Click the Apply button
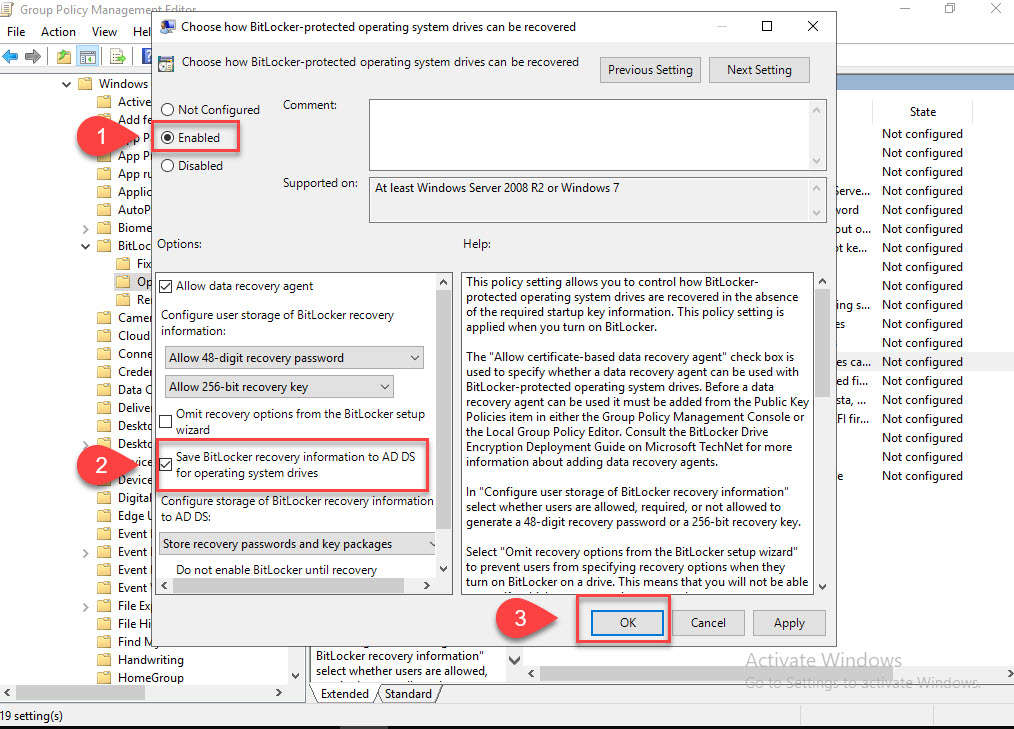The height and width of the screenshot is (729, 1014). click(x=789, y=623)
